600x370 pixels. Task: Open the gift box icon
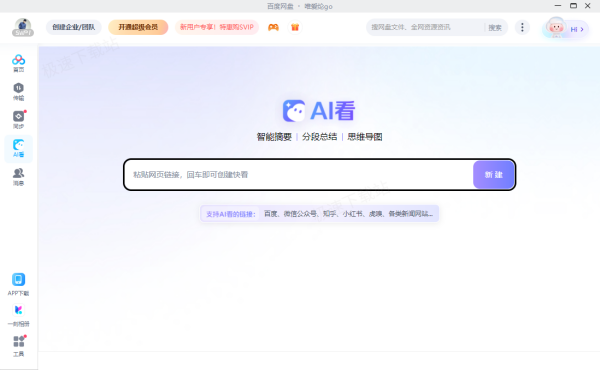pos(295,27)
